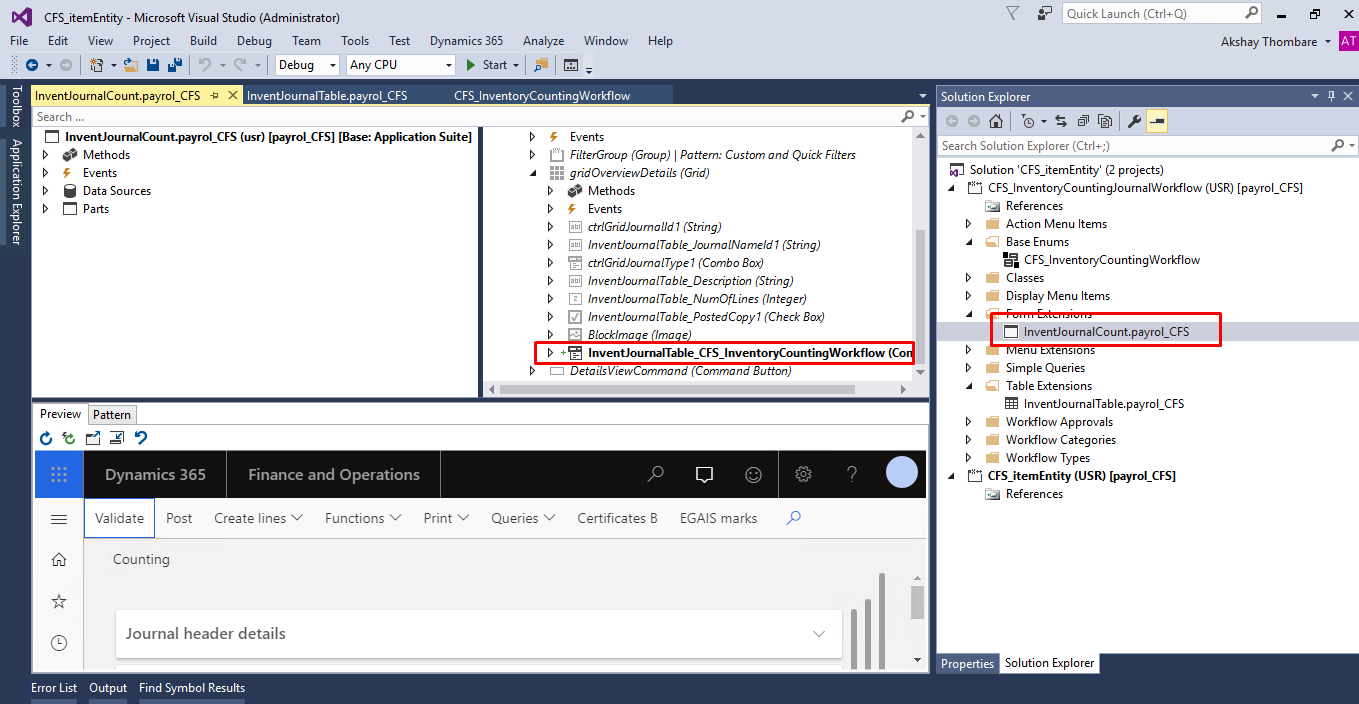
Task: Click Solution Explorer Home icon
Action: (x=995, y=121)
